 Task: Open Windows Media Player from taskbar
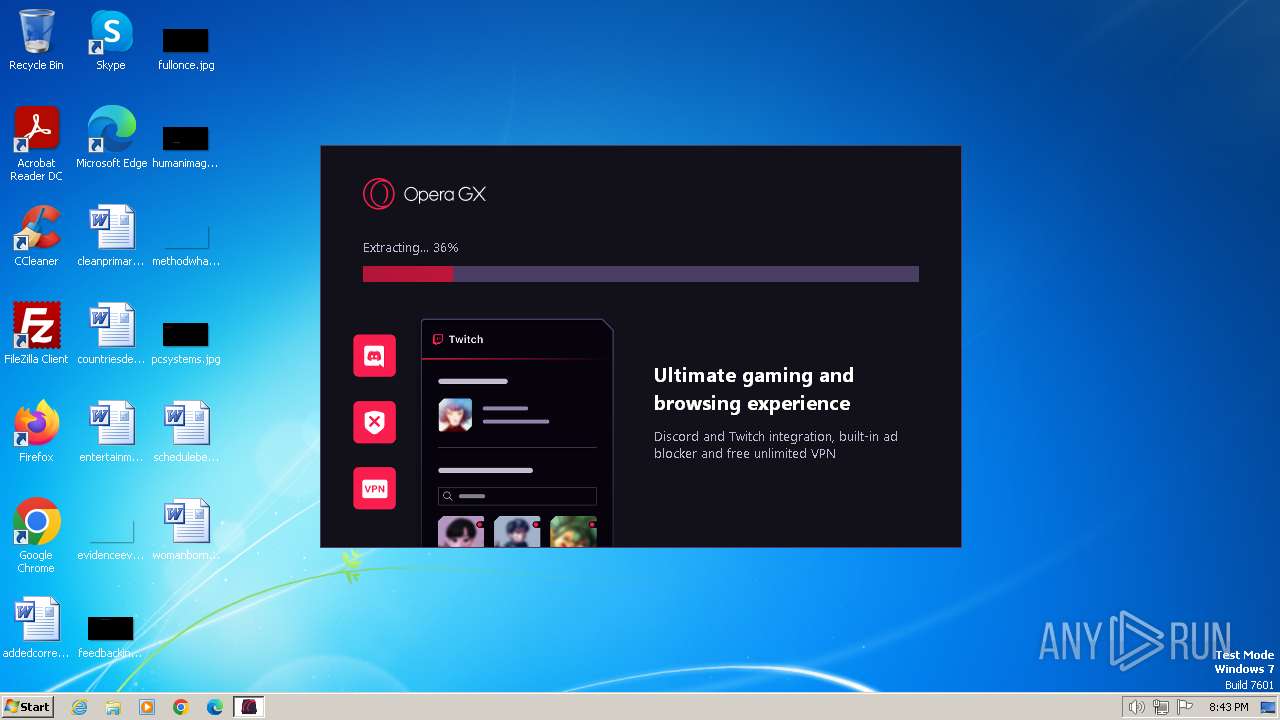click(147, 707)
